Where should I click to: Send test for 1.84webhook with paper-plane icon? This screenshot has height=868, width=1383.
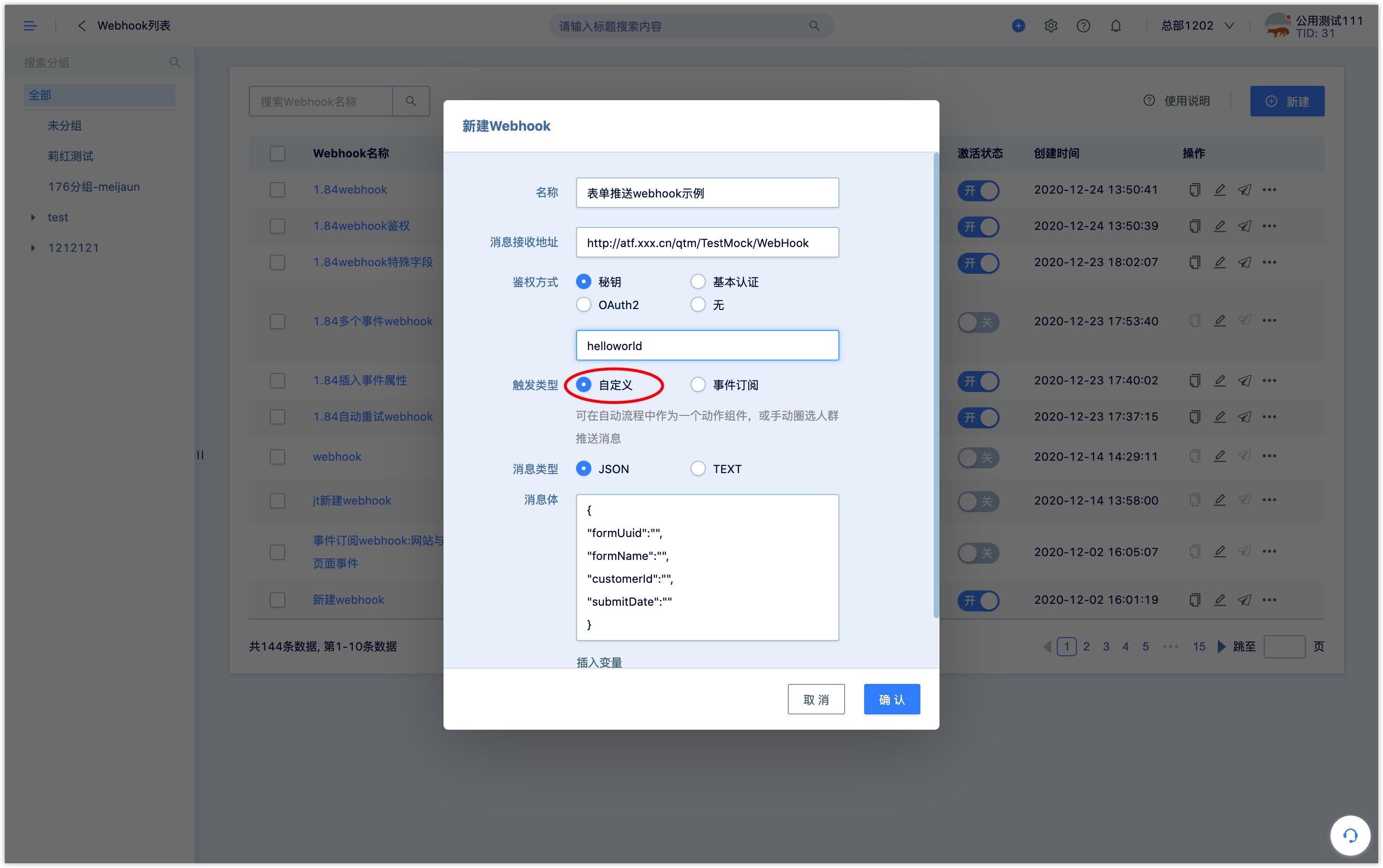[1244, 189]
